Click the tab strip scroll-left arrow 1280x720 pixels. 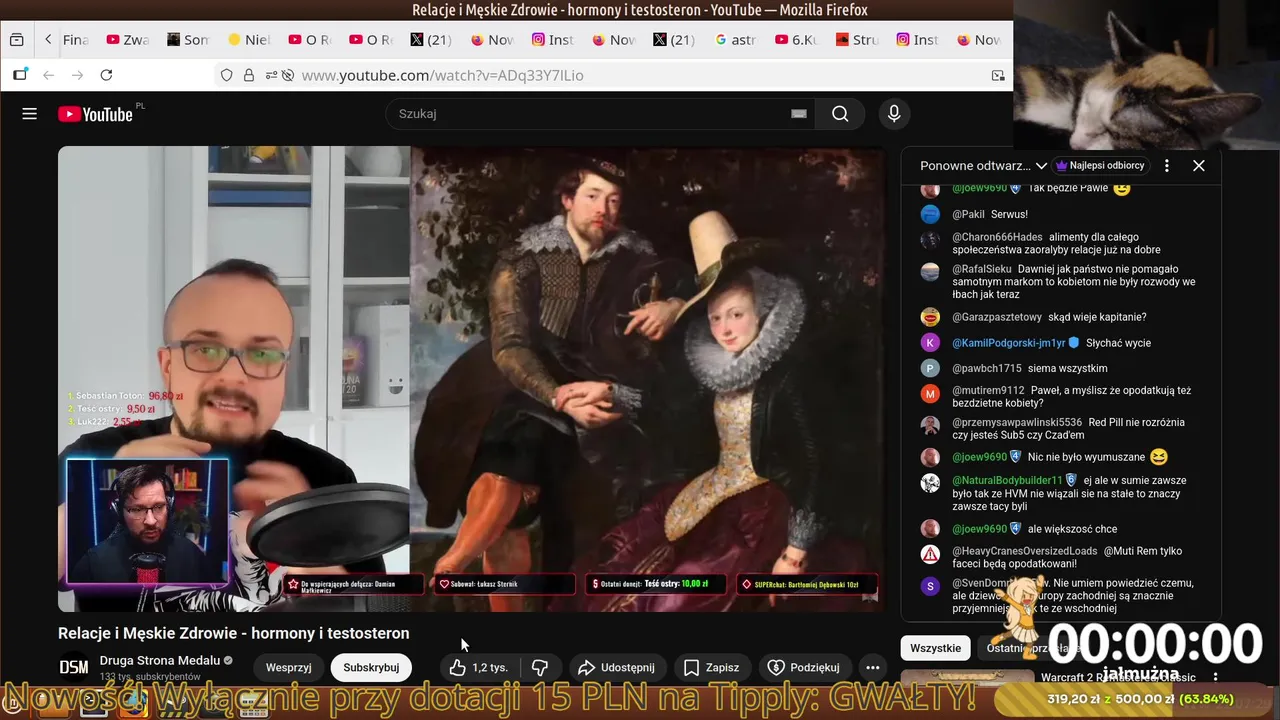coord(48,40)
